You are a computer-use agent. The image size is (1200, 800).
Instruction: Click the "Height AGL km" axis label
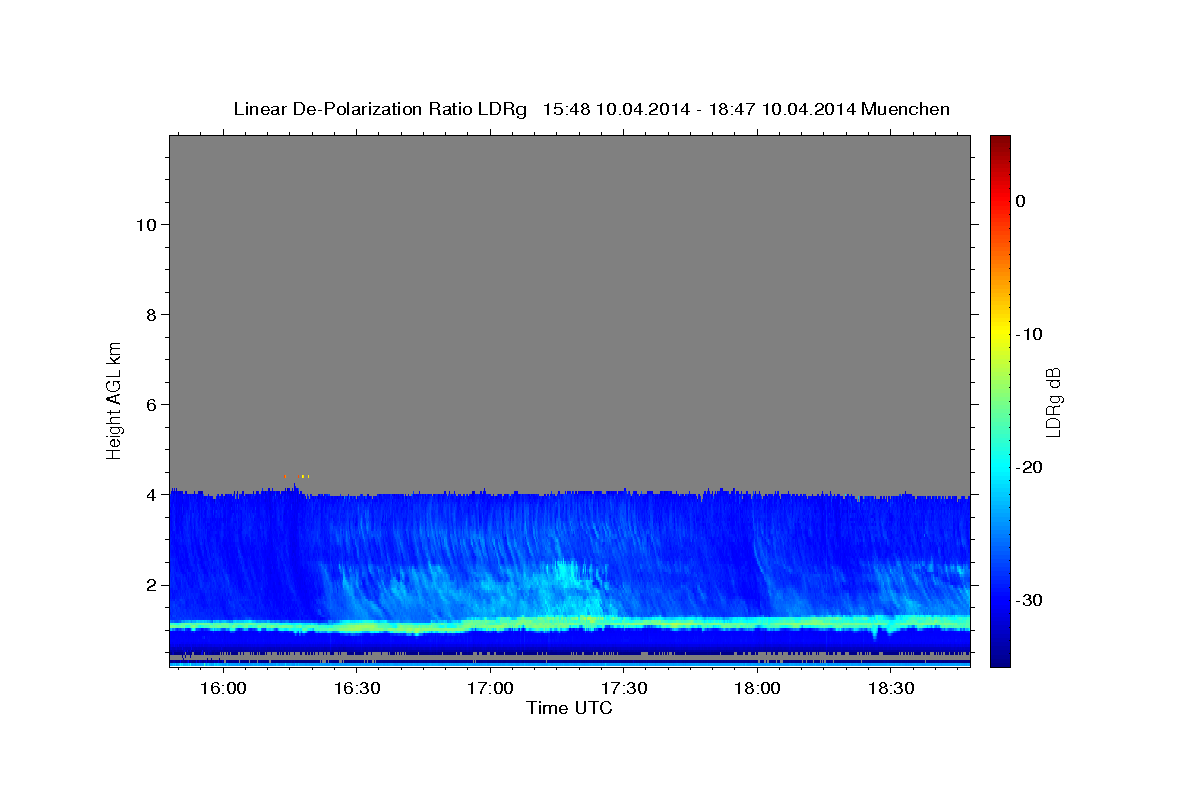[x=114, y=400]
